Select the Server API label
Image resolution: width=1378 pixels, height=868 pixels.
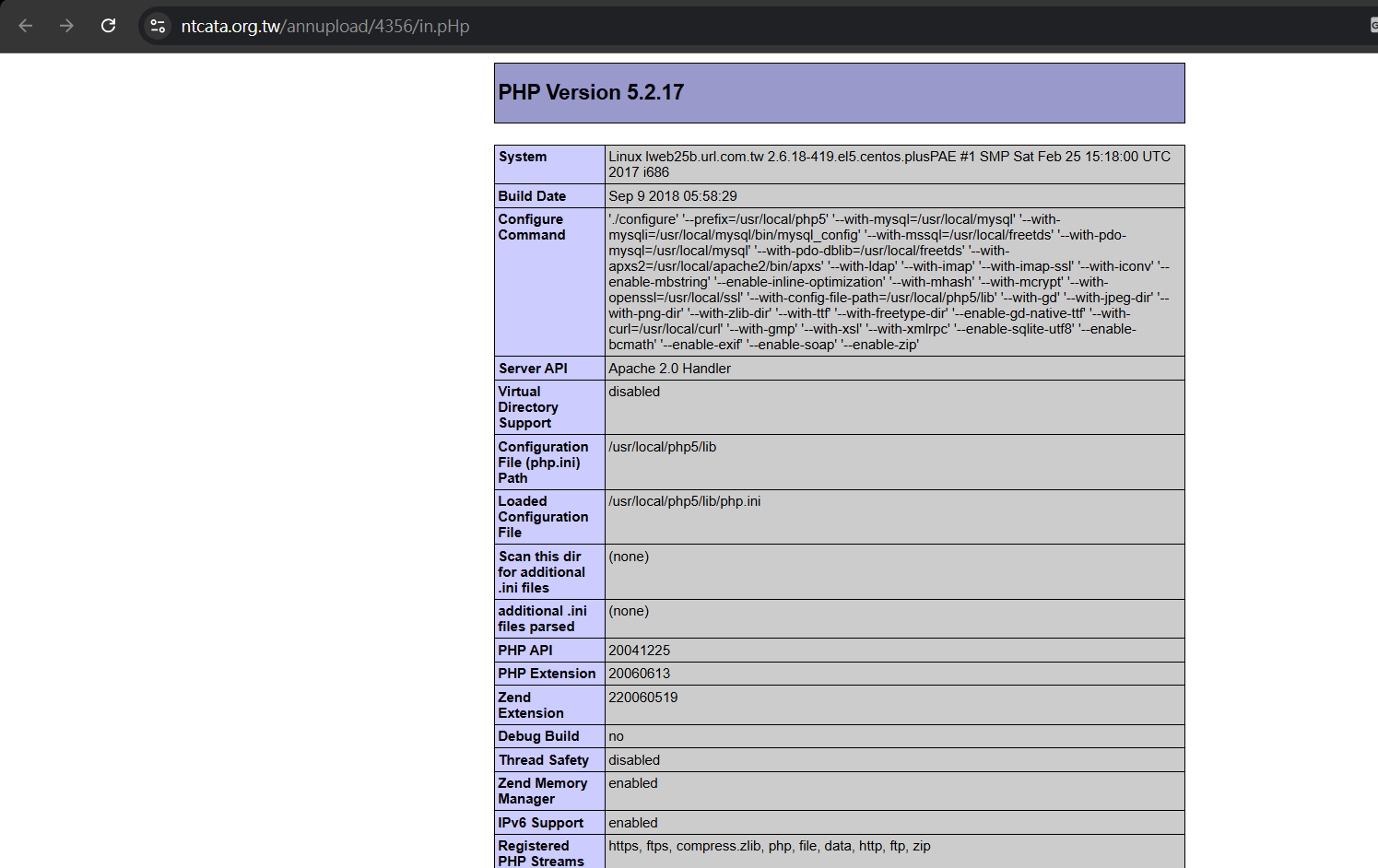coord(533,369)
